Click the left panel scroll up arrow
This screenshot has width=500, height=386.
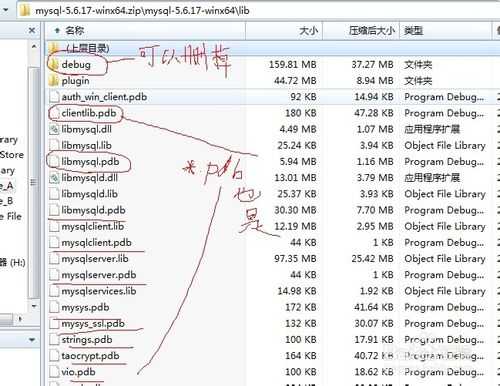pos(34,46)
